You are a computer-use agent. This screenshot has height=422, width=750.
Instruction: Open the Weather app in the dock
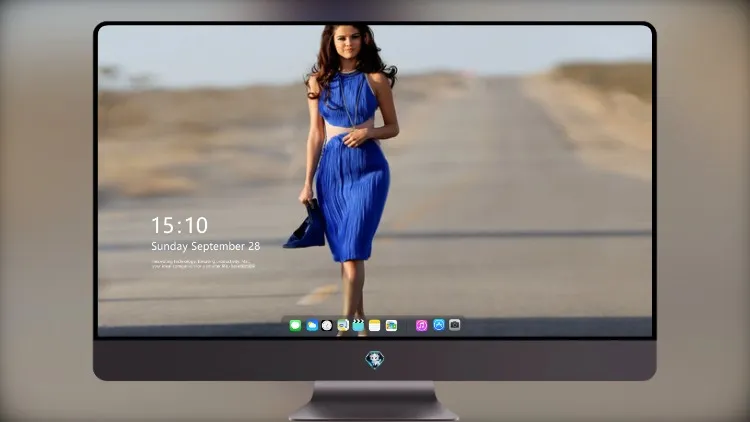(312, 326)
